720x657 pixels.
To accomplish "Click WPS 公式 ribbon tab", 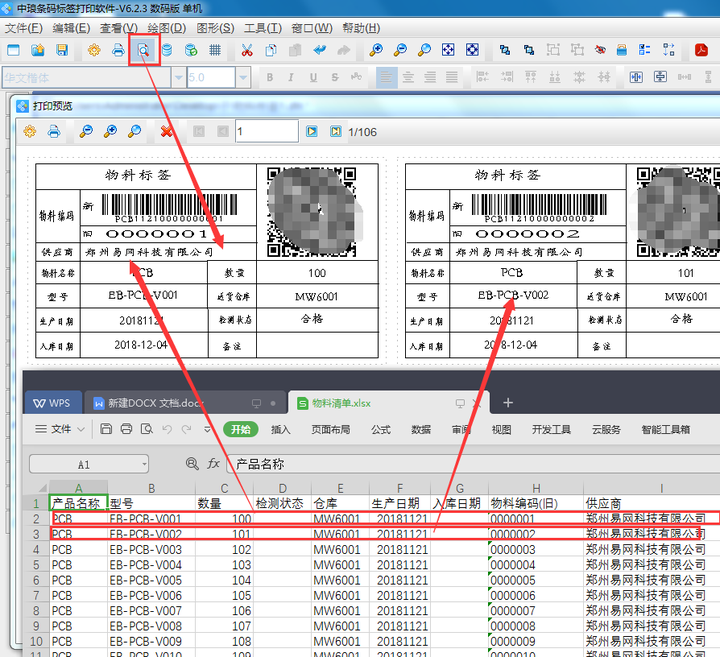I will [381, 429].
